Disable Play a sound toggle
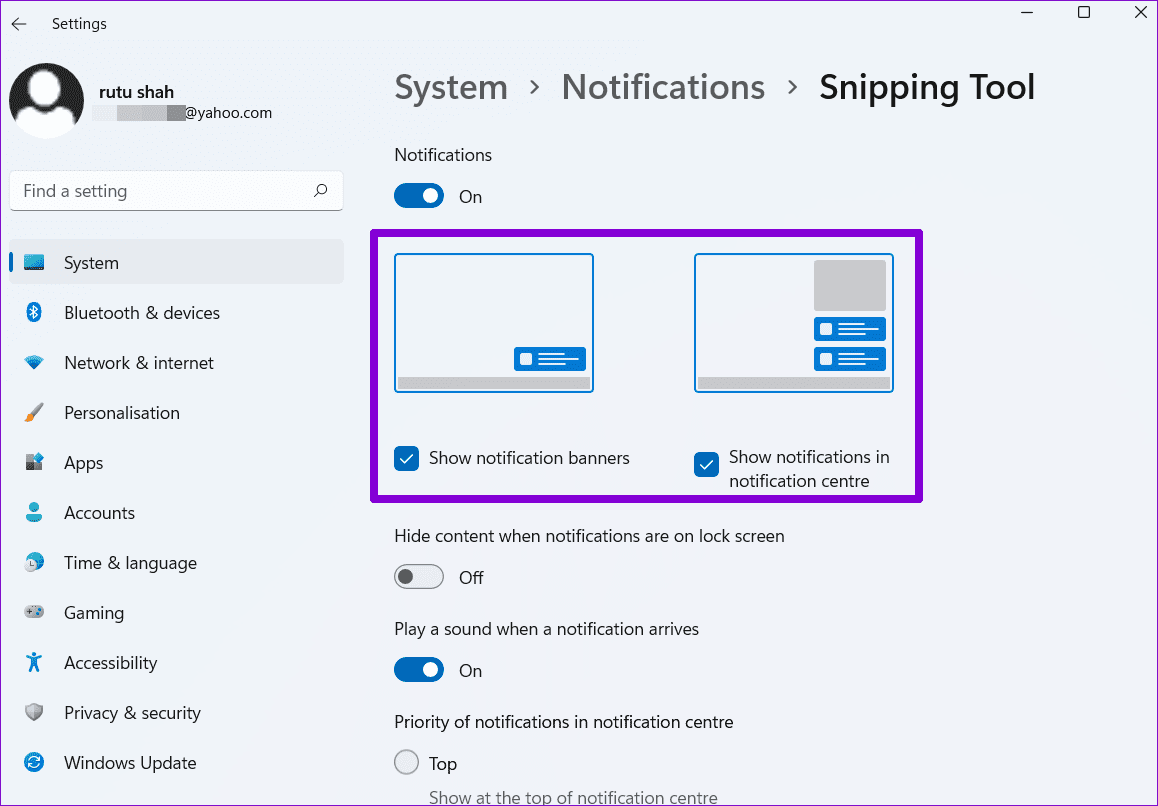1158x806 pixels. 419,670
